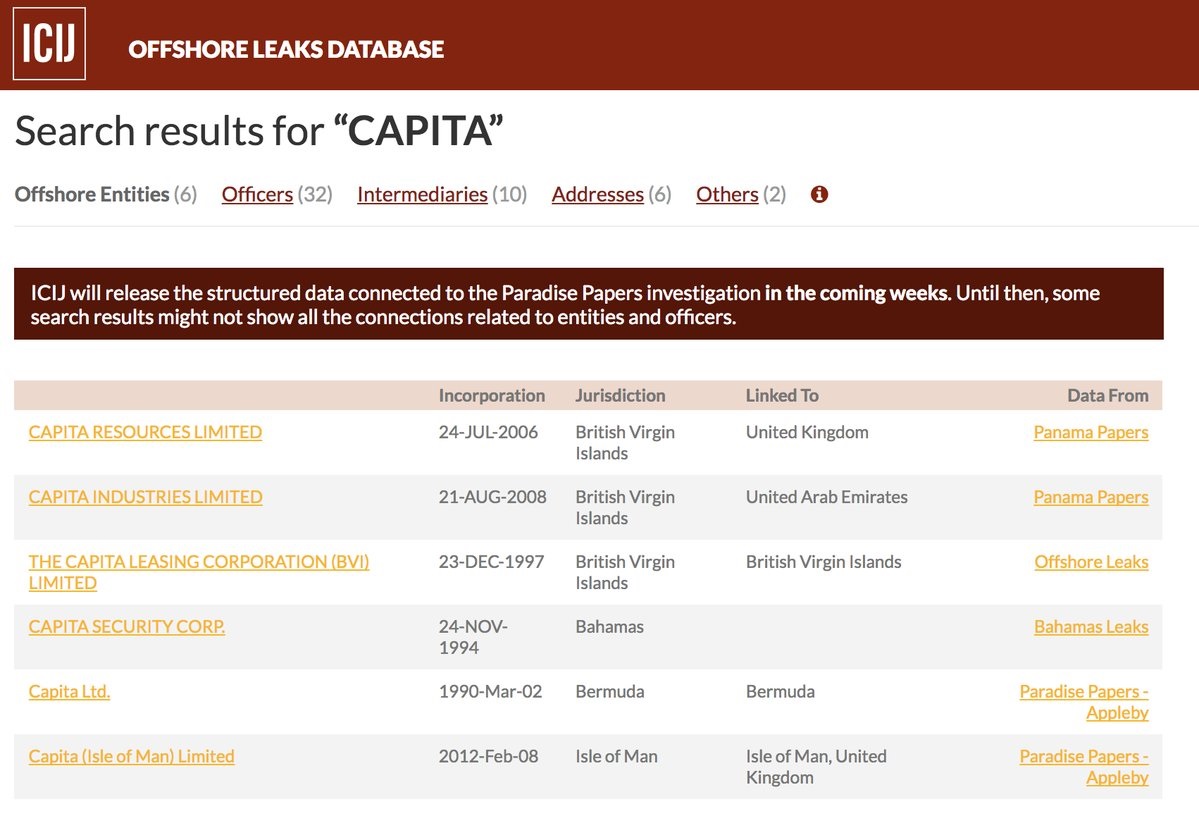Screen dimensions: 1199x816
Task: Open Capita (Isle of Man) Limited
Action: 132,756
